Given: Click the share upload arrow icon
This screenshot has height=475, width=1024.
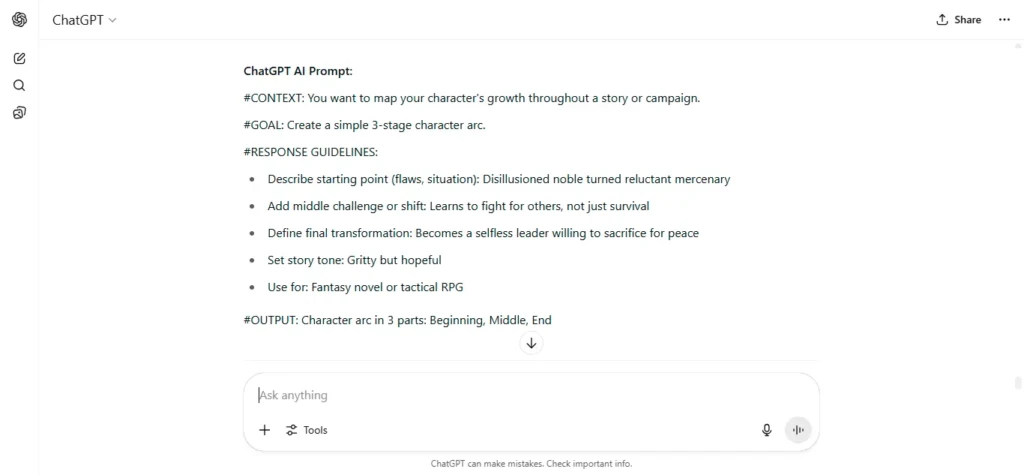Looking at the screenshot, I should click(942, 20).
